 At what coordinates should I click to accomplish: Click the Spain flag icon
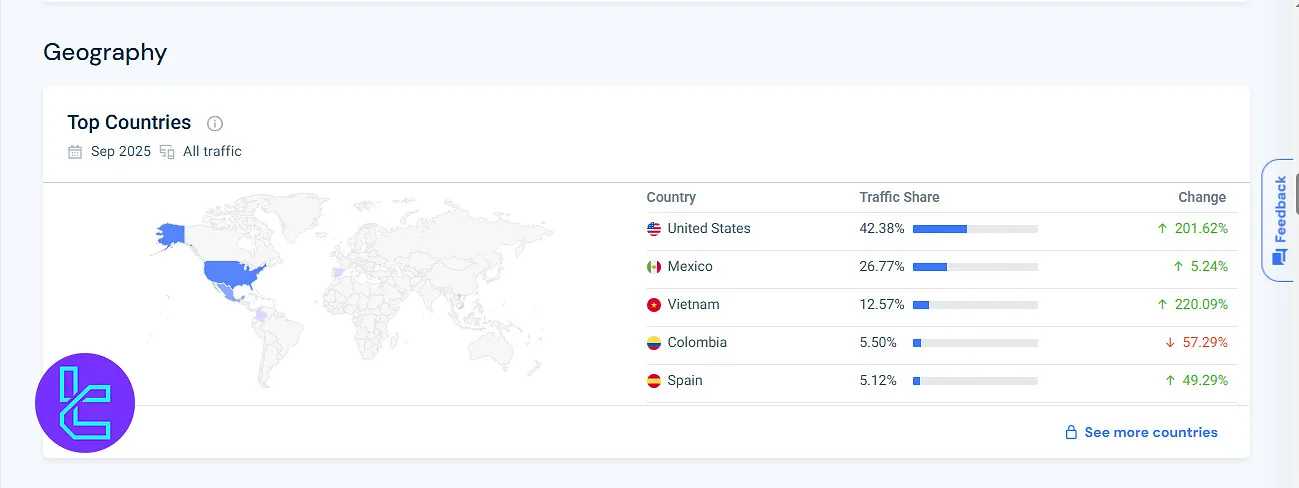pos(654,381)
